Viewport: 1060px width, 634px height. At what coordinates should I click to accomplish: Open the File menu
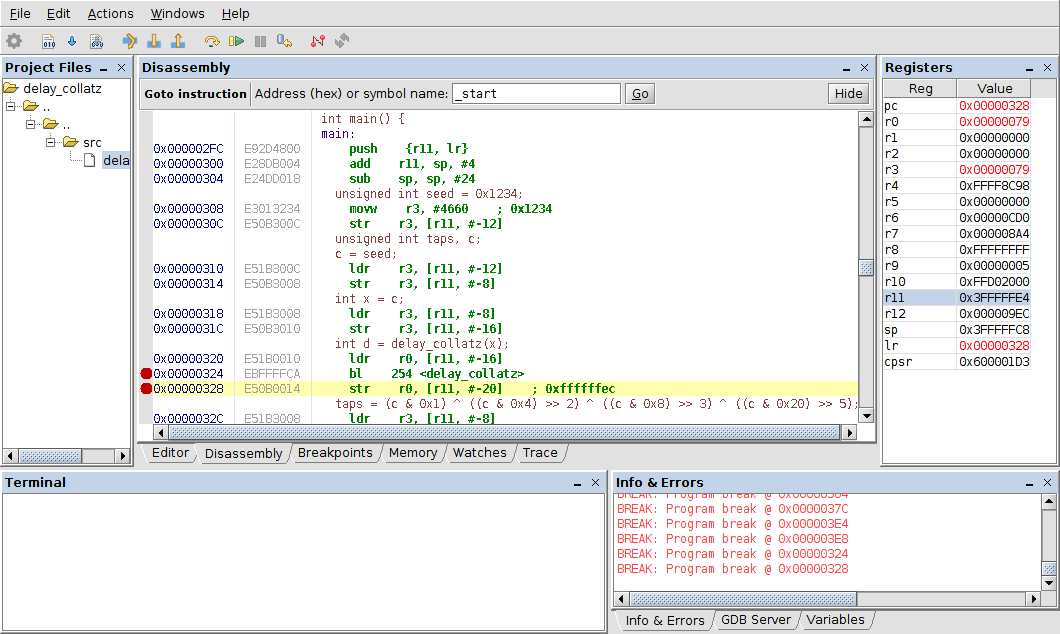[20, 14]
